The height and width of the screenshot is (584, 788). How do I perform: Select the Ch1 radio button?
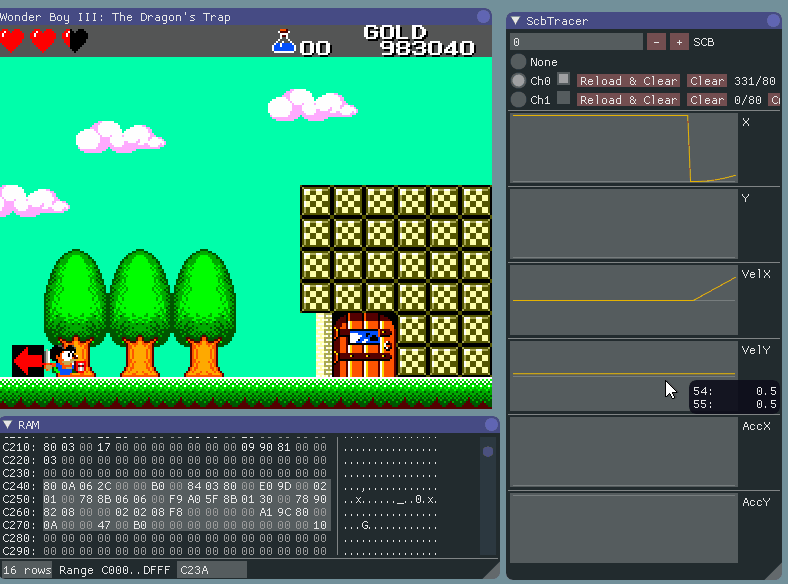(x=518, y=100)
